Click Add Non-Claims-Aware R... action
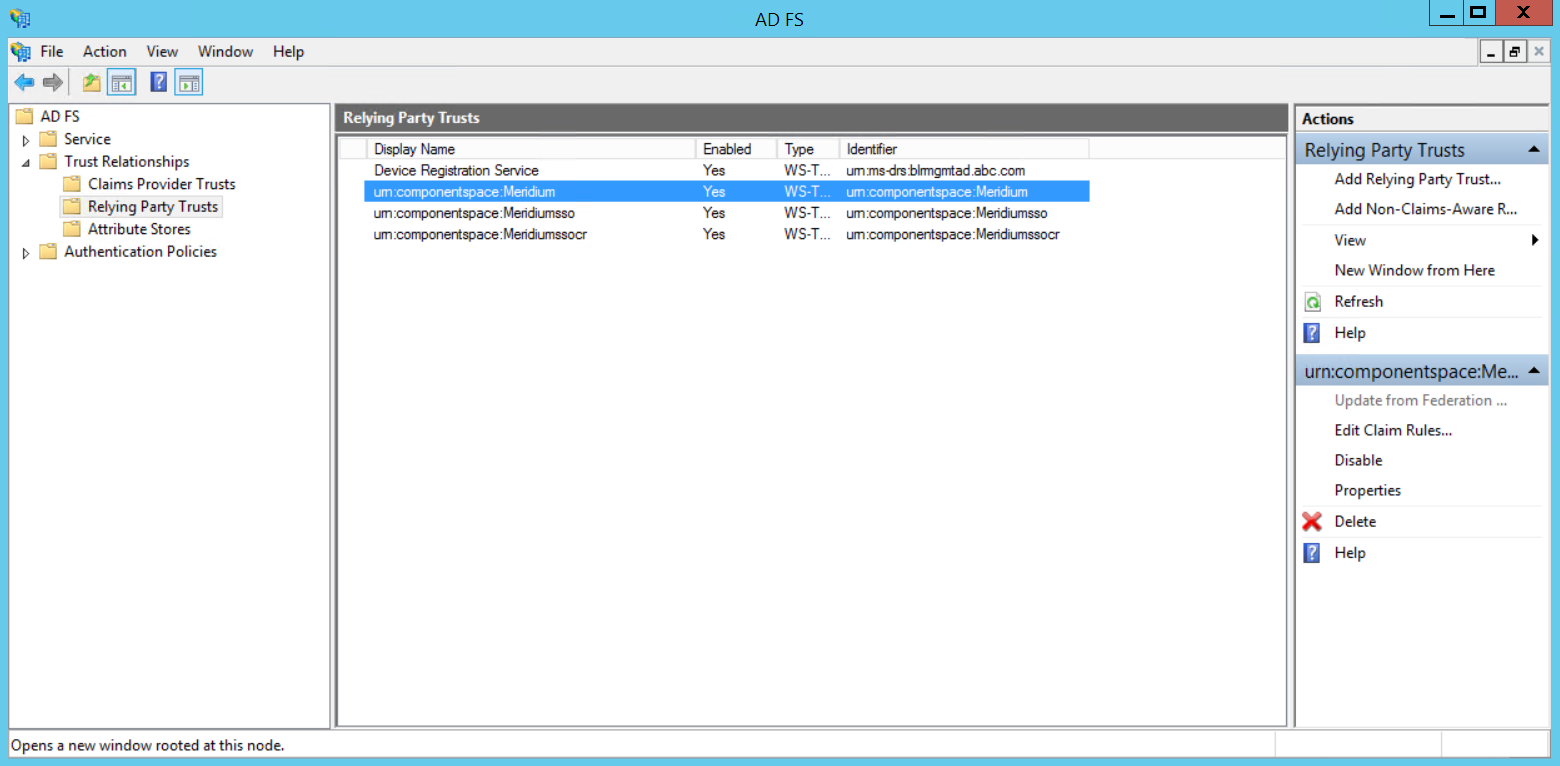Image resolution: width=1560 pixels, height=766 pixels. pos(1426,209)
